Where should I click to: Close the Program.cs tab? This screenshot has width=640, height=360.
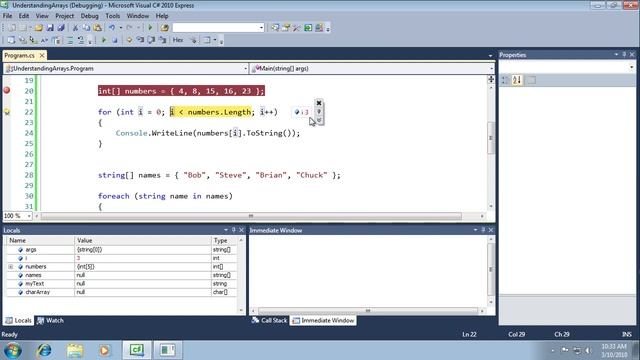(x=42, y=56)
